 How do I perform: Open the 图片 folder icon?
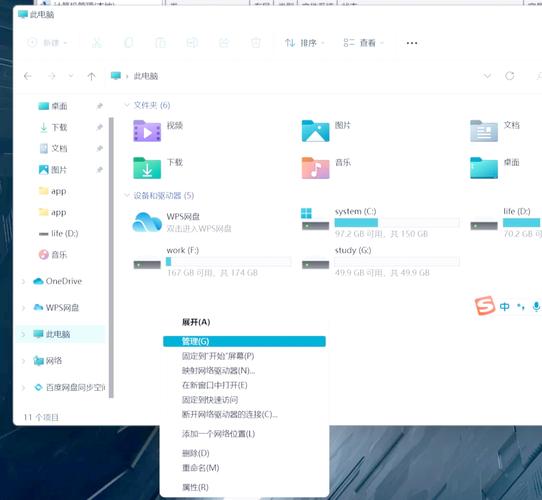tap(315, 131)
